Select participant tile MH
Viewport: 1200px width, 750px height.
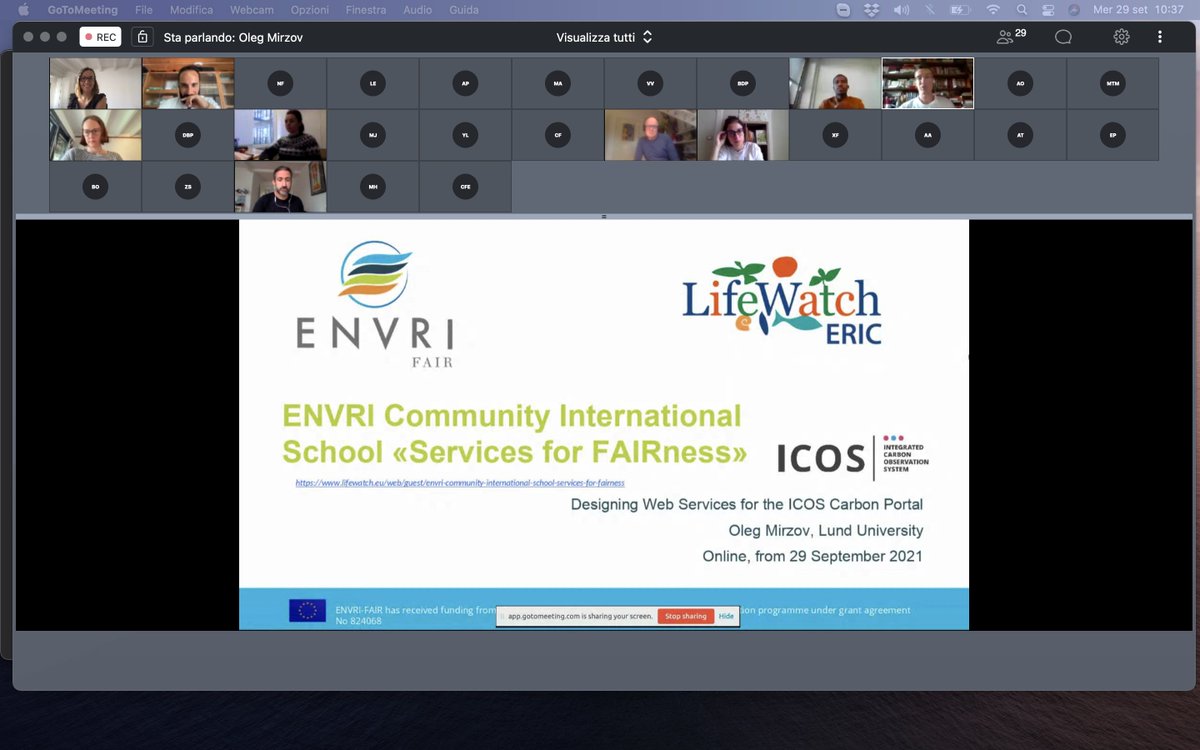point(372,187)
